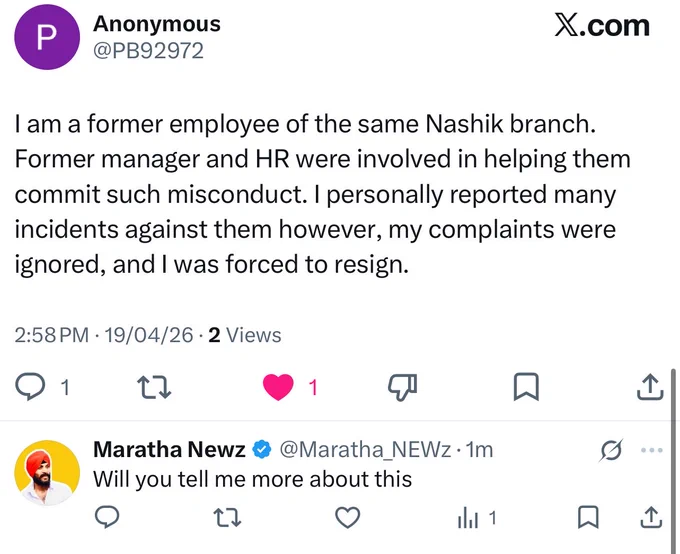Open the purple P profile avatar

[x=47, y=37]
